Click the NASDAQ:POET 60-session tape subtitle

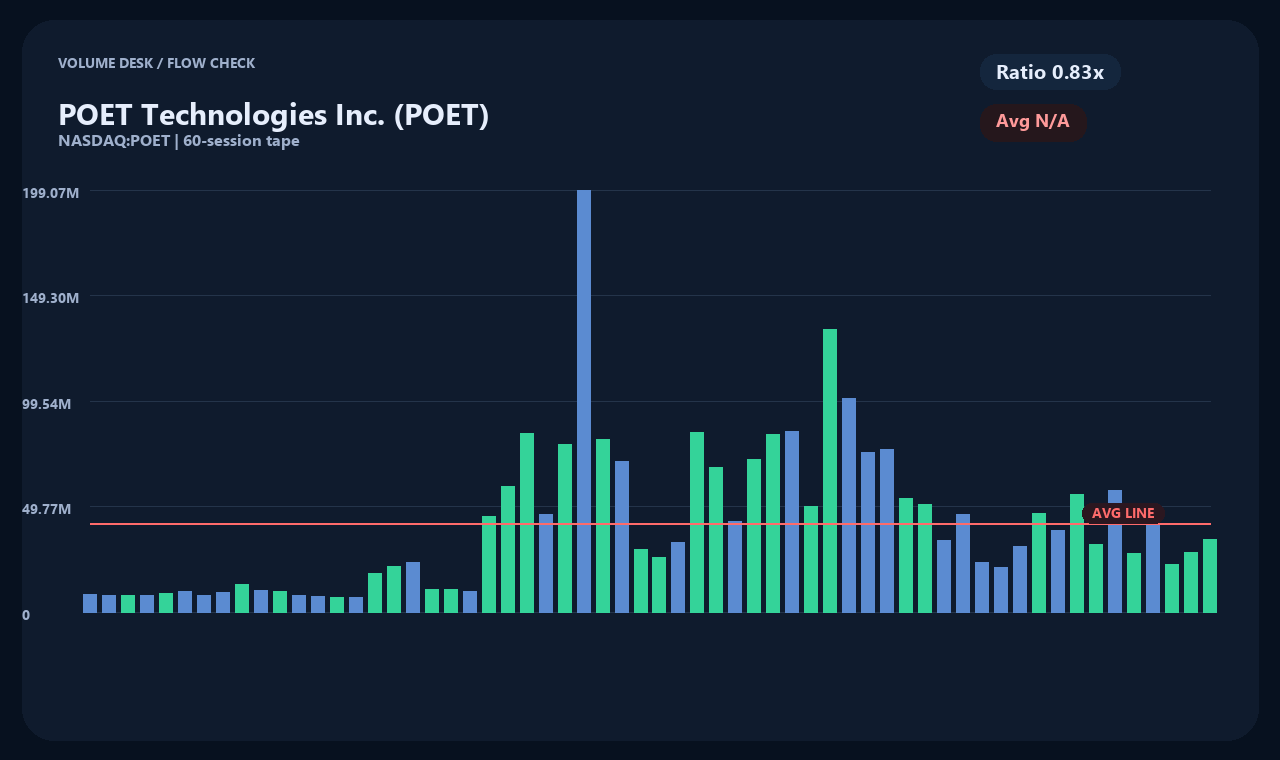179,141
